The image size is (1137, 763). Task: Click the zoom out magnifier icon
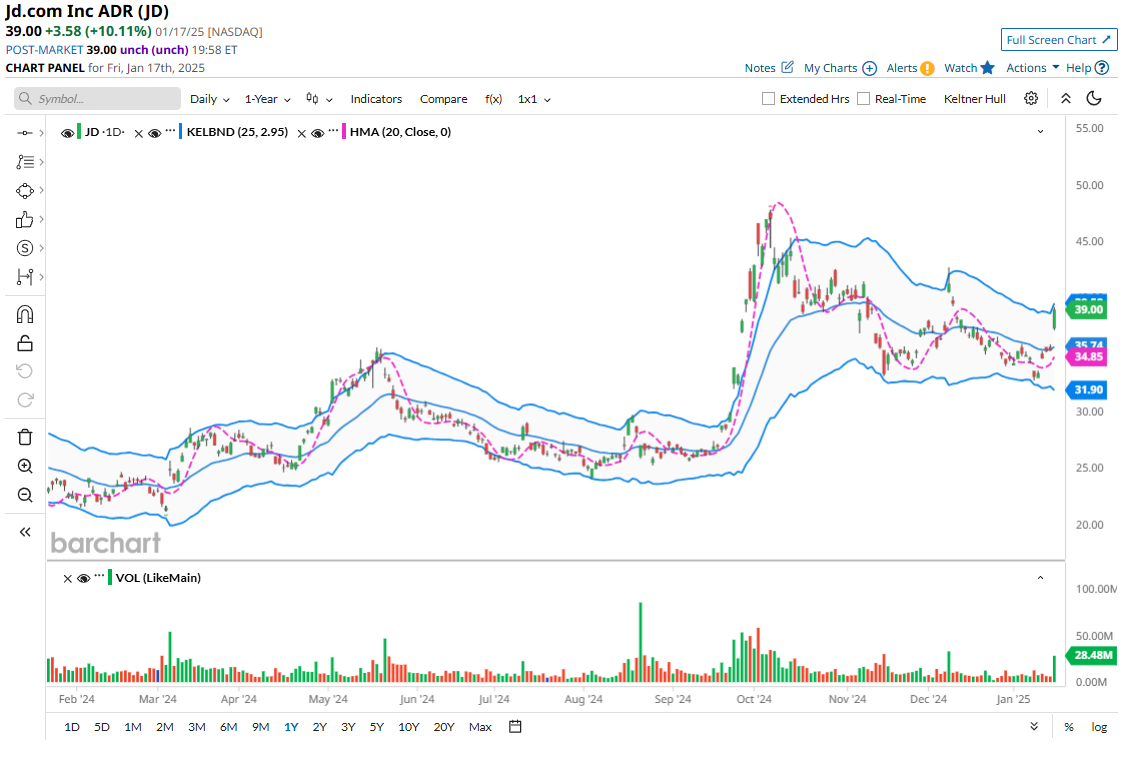tap(25, 494)
